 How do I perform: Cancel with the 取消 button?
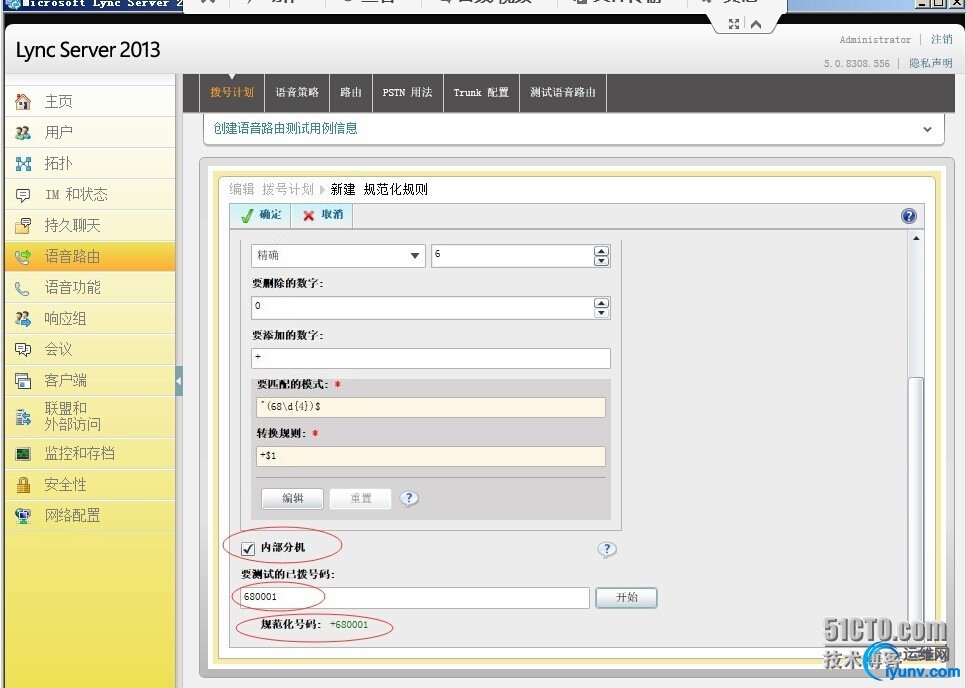(x=323, y=215)
